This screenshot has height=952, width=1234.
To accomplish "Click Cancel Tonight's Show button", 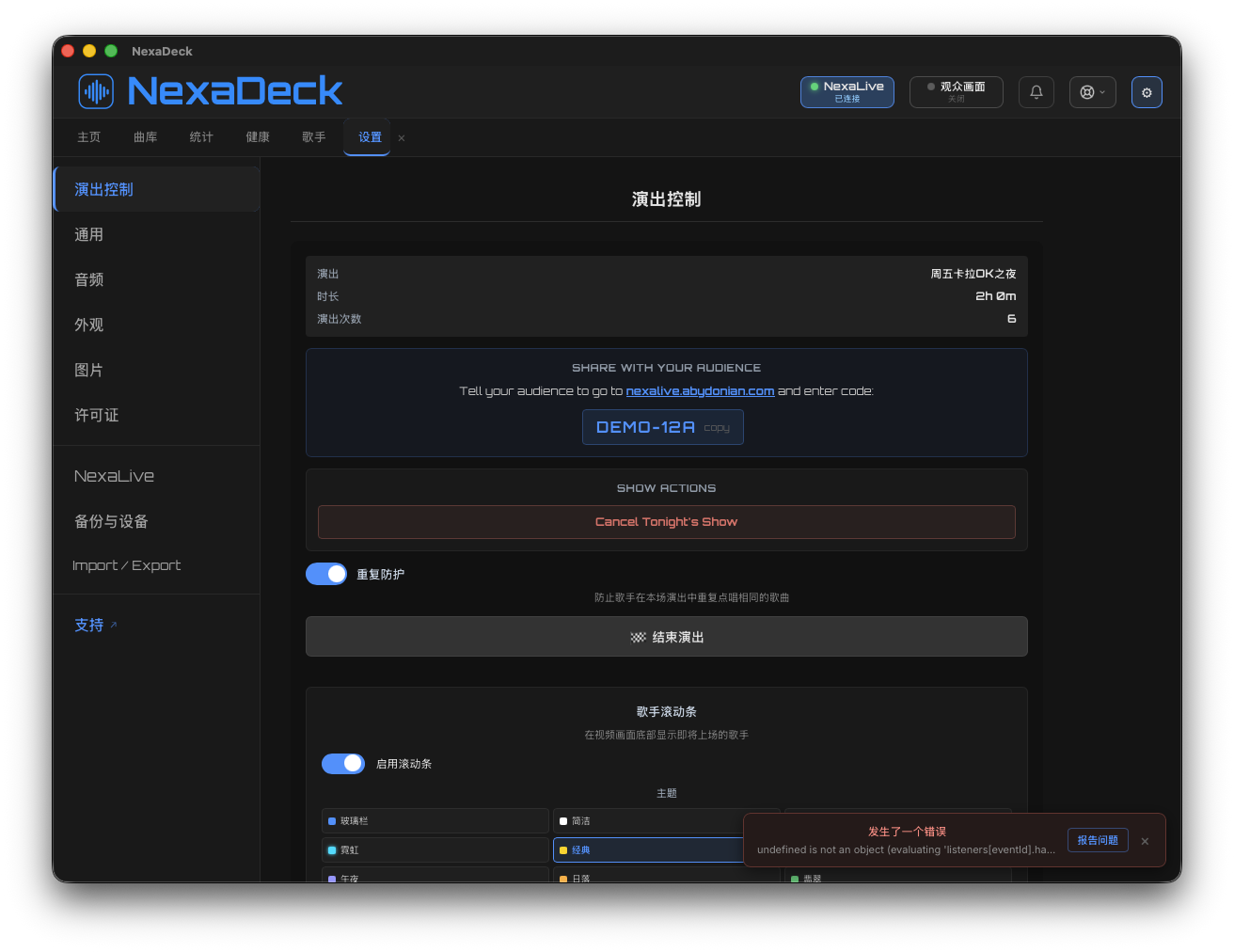I will point(667,522).
